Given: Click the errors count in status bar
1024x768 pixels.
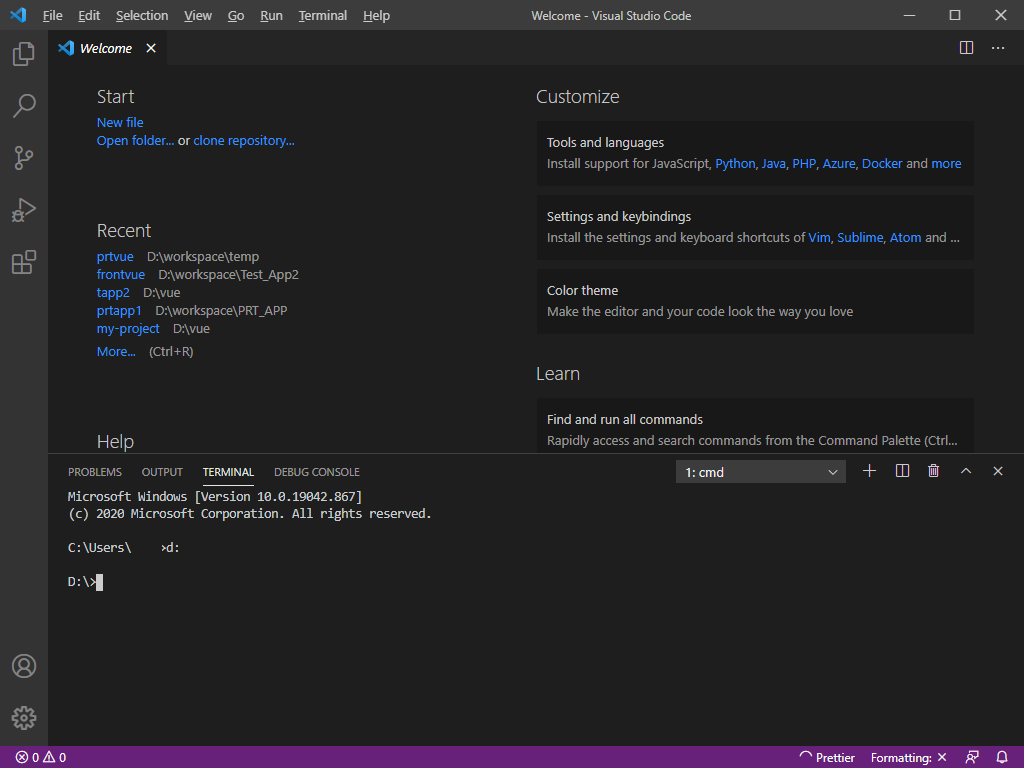Looking at the screenshot, I should tap(27, 758).
